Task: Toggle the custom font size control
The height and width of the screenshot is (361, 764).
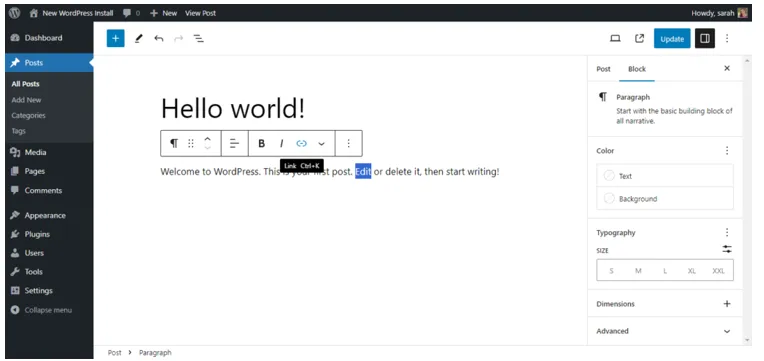Action: (x=727, y=249)
